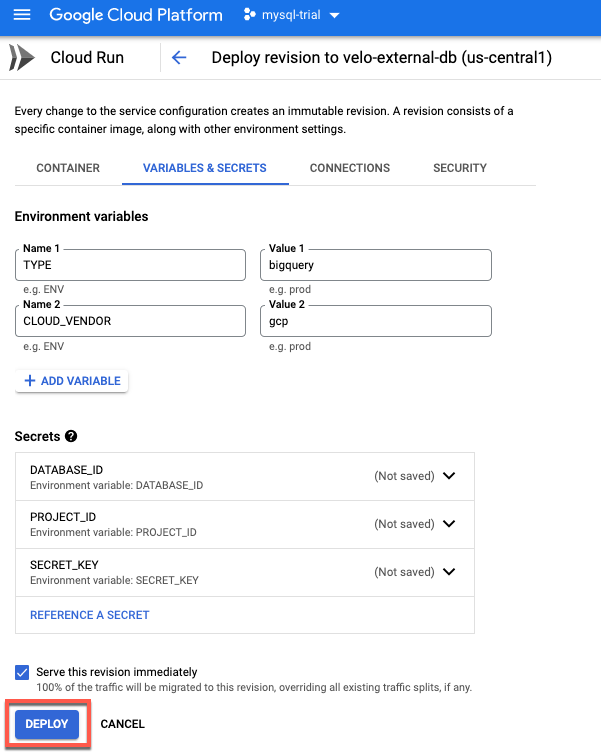Toggle Serve this revision immediately checkbox
This screenshot has height=752, width=601.
point(22,672)
